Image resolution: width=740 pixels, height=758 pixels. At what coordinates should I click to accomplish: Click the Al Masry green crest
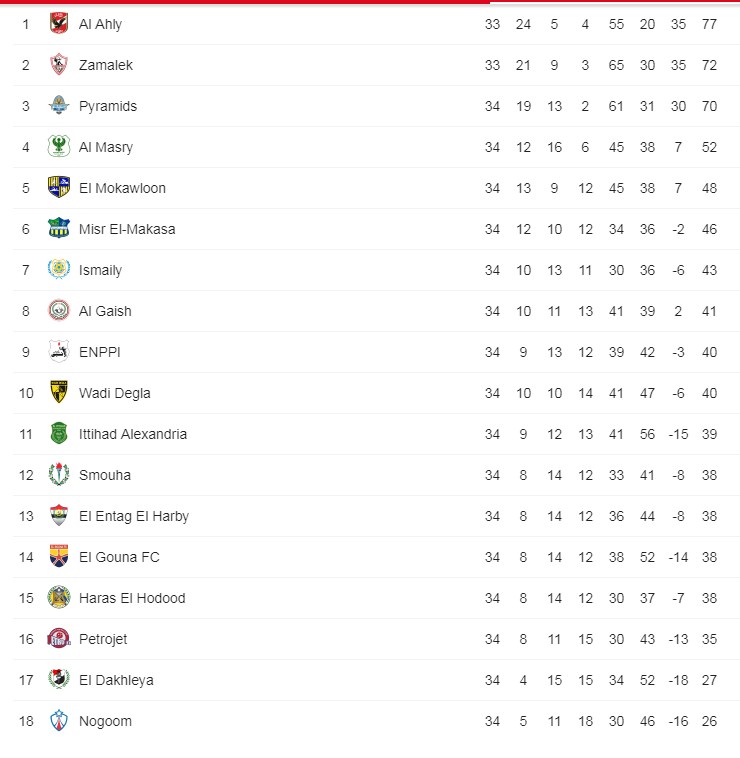coord(59,147)
